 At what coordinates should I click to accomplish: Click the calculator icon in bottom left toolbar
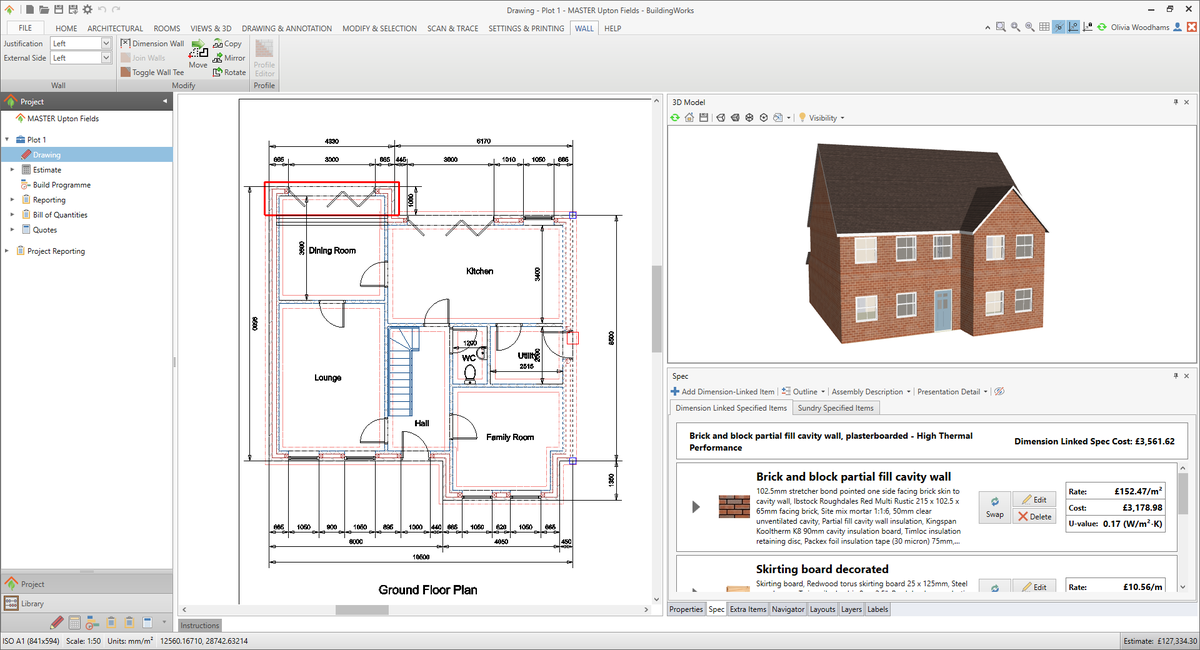tap(75, 623)
